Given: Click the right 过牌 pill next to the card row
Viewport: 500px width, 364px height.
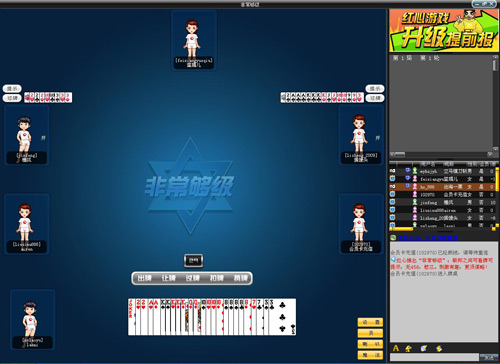Looking at the screenshot, I should click(x=375, y=98).
